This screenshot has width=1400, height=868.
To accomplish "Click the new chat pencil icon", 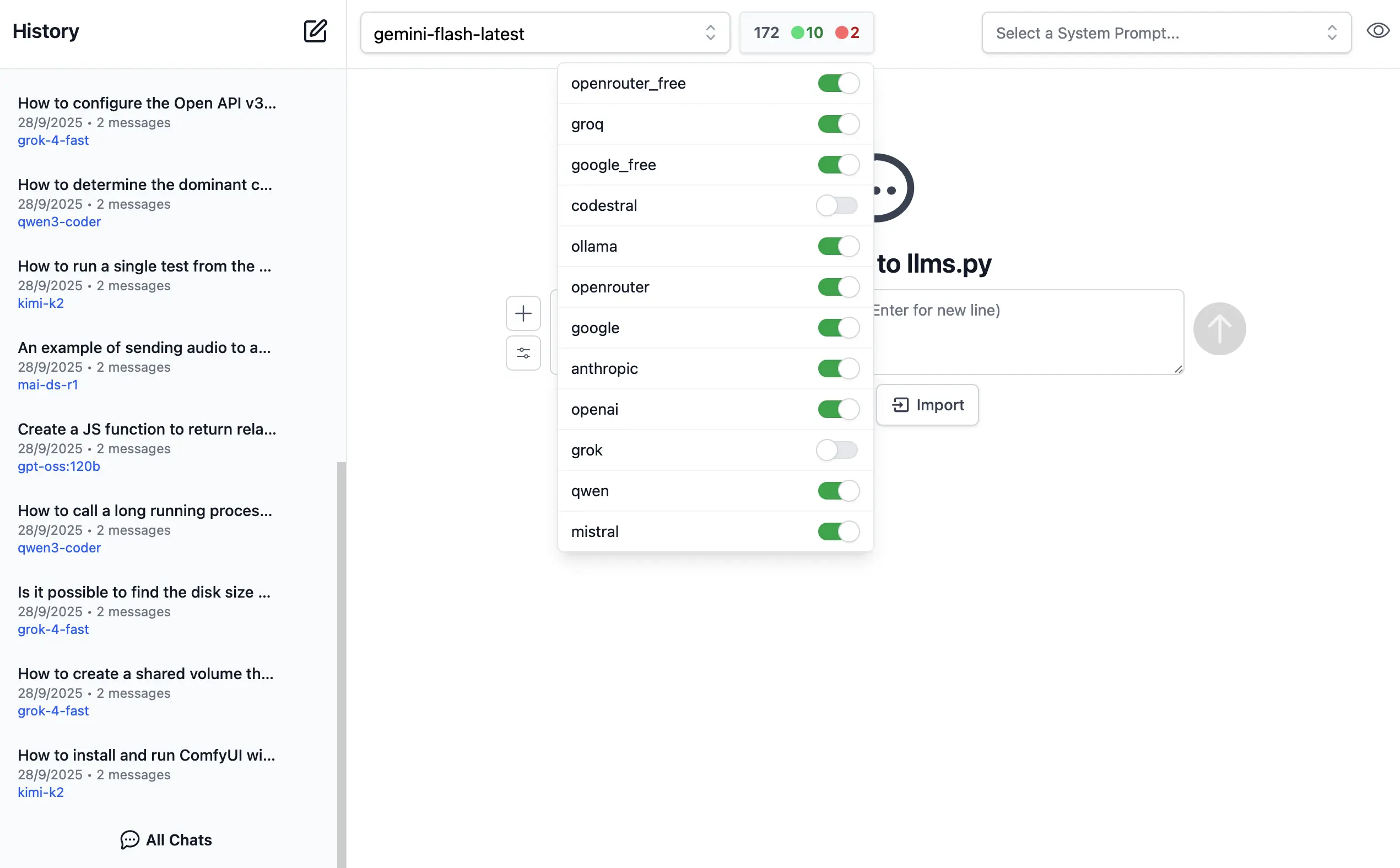I will coord(315,31).
